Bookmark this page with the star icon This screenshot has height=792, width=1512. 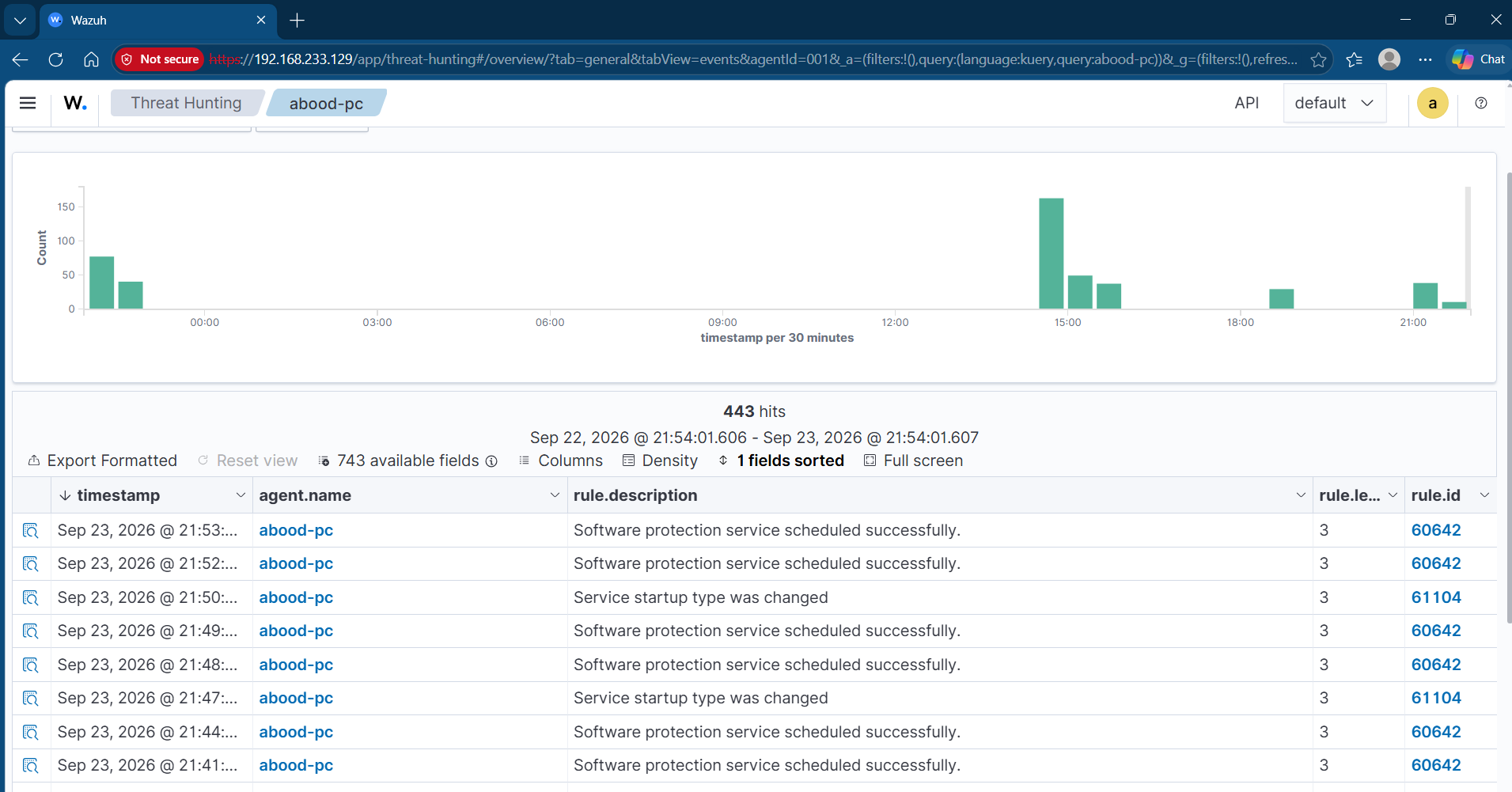coord(1318,59)
